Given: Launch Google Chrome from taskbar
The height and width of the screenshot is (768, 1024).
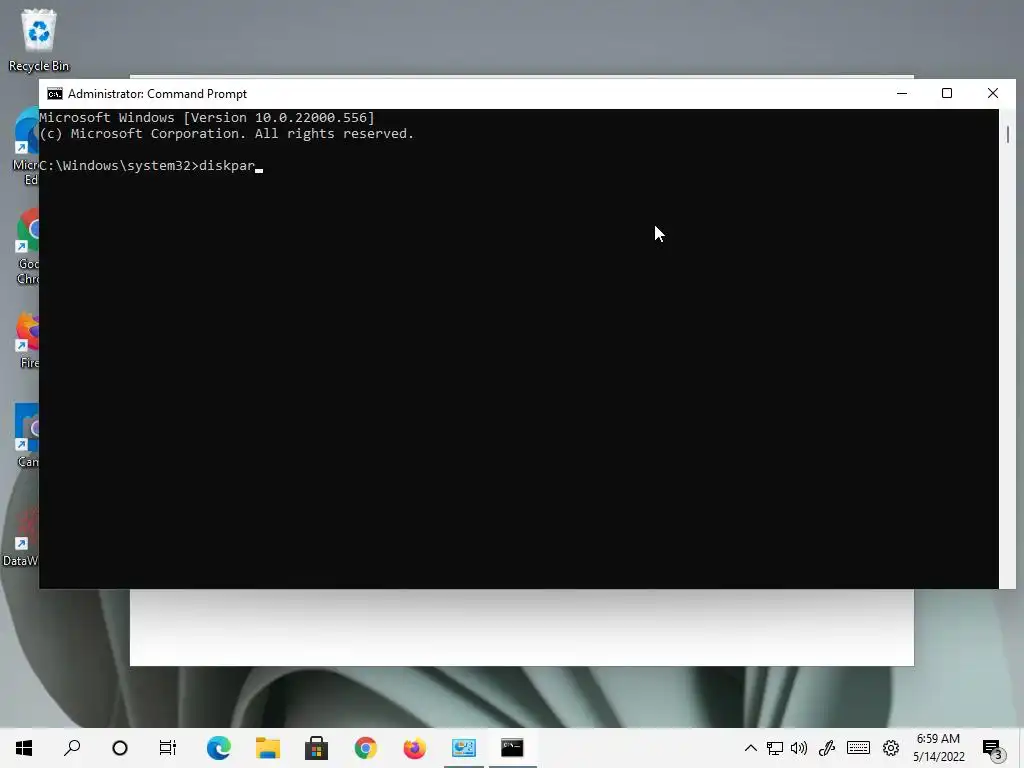Looking at the screenshot, I should [x=366, y=748].
